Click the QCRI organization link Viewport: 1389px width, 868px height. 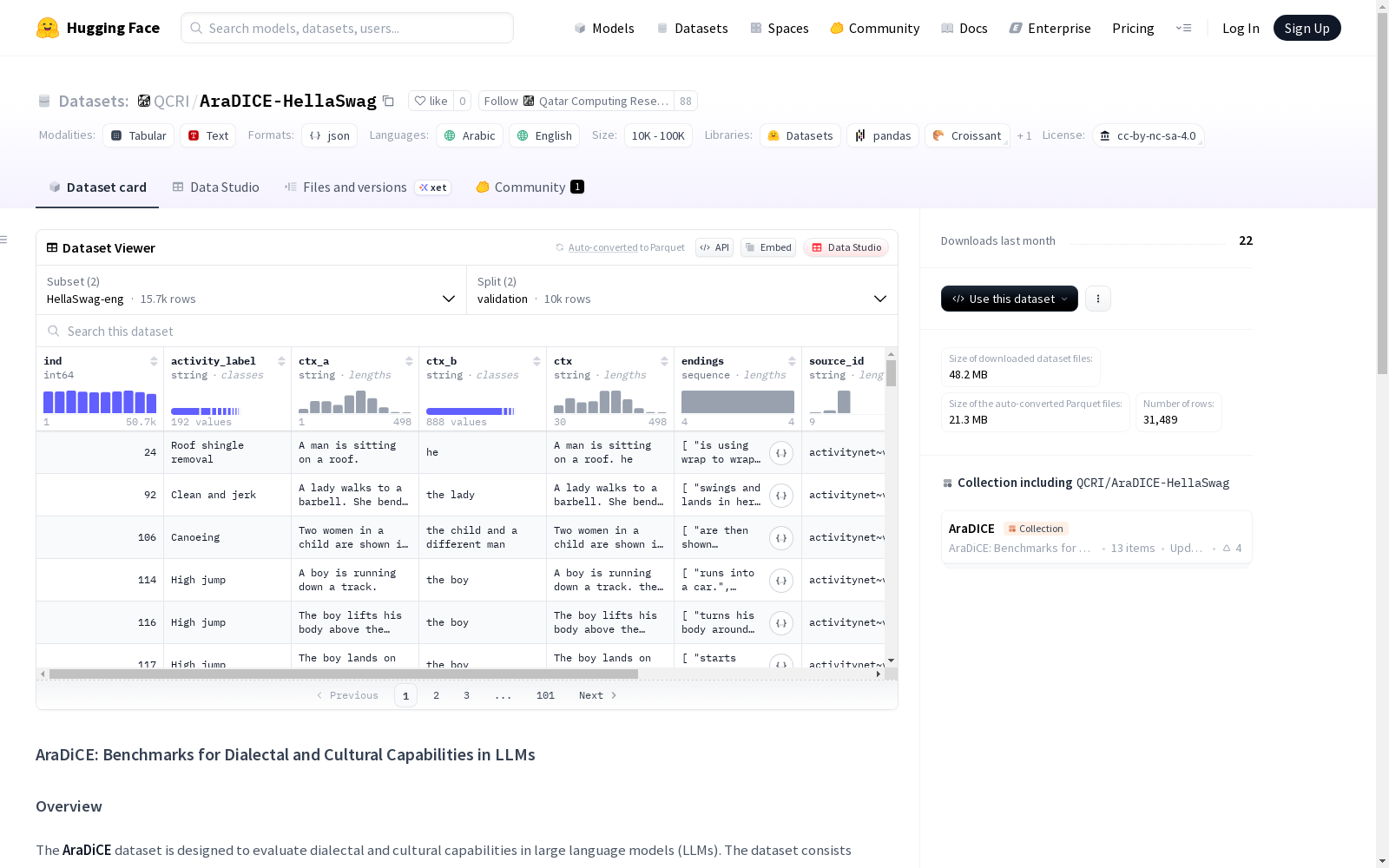tap(171, 102)
